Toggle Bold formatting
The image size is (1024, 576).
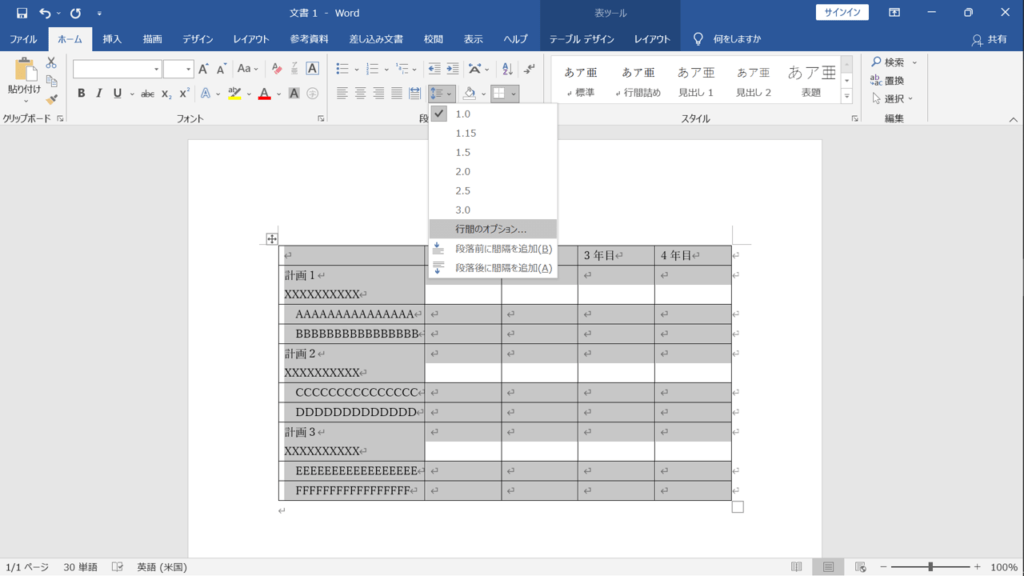coord(81,93)
